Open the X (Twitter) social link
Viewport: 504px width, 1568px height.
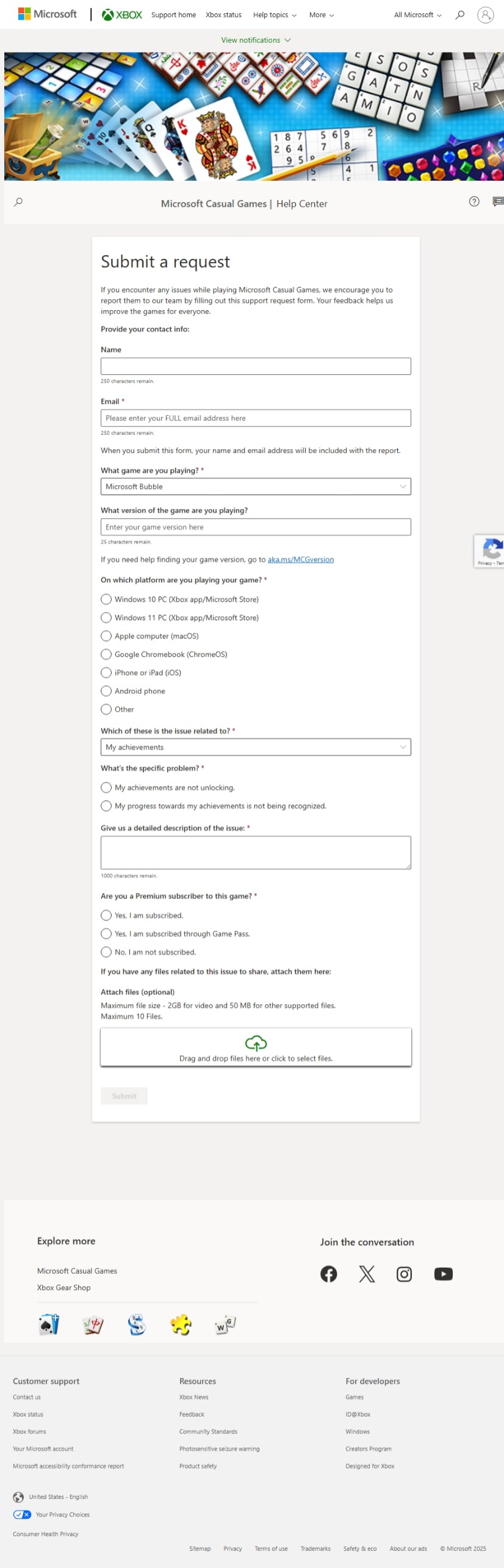(x=367, y=1274)
